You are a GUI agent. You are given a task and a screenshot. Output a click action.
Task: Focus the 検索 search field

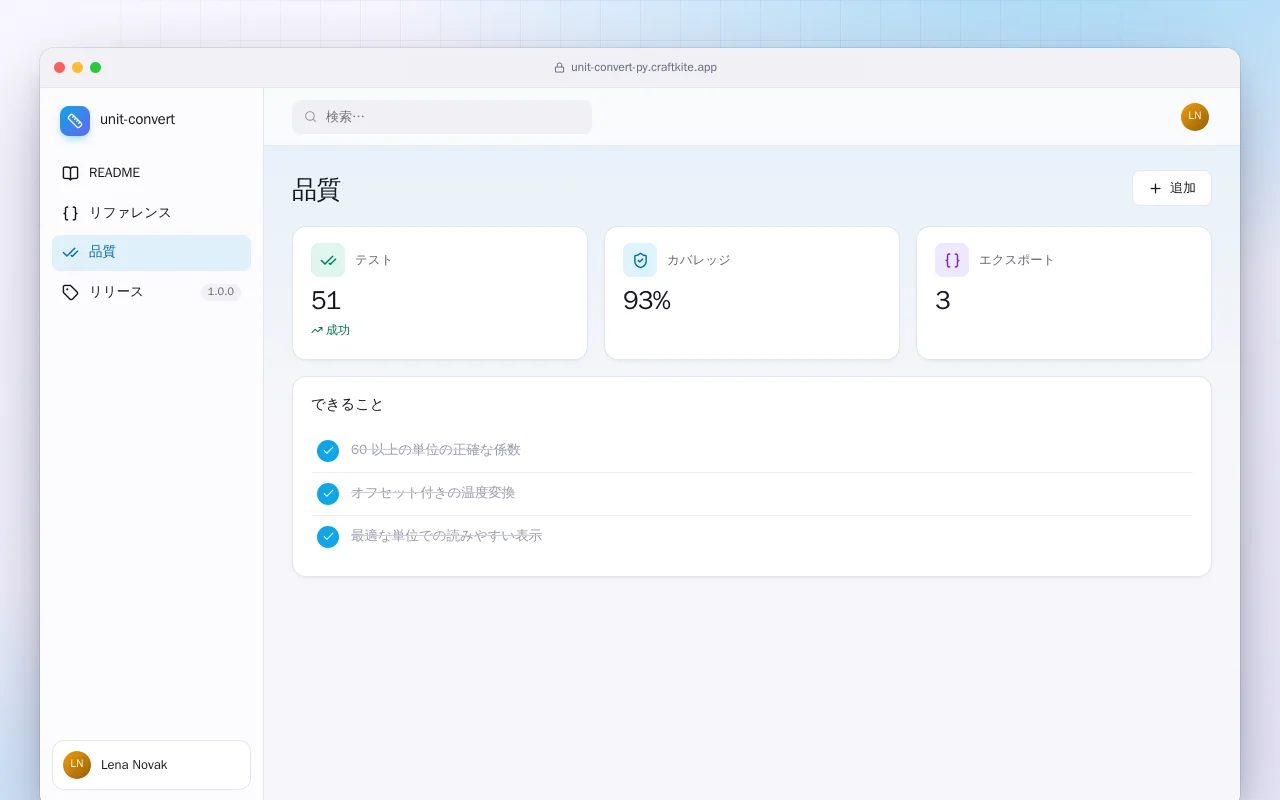pyautogui.click(x=442, y=117)
